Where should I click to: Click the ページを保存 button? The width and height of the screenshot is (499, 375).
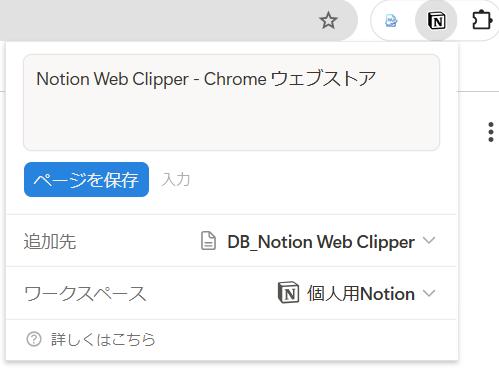[86, 179]
